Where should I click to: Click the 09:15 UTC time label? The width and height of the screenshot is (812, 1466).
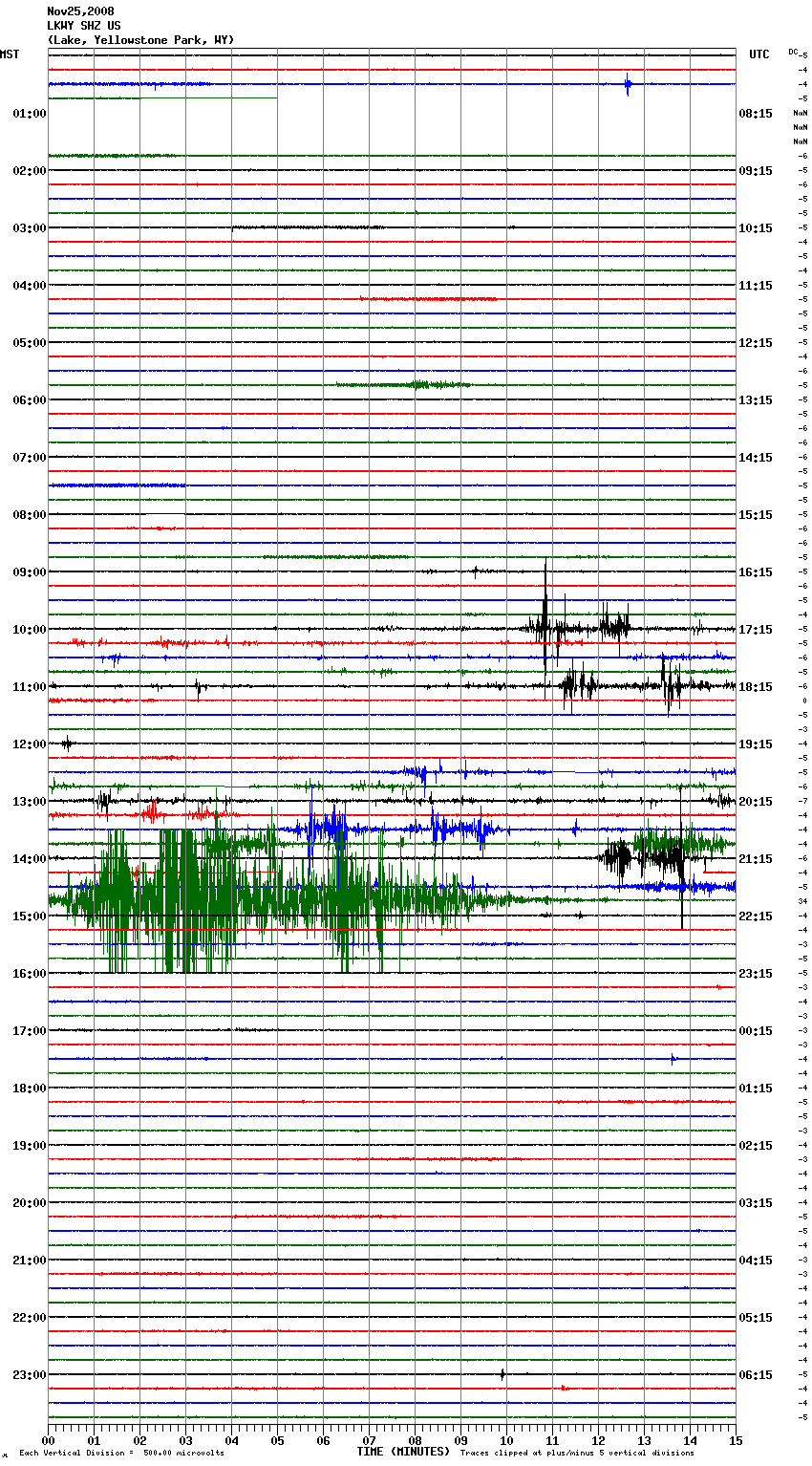pos(756,171)
